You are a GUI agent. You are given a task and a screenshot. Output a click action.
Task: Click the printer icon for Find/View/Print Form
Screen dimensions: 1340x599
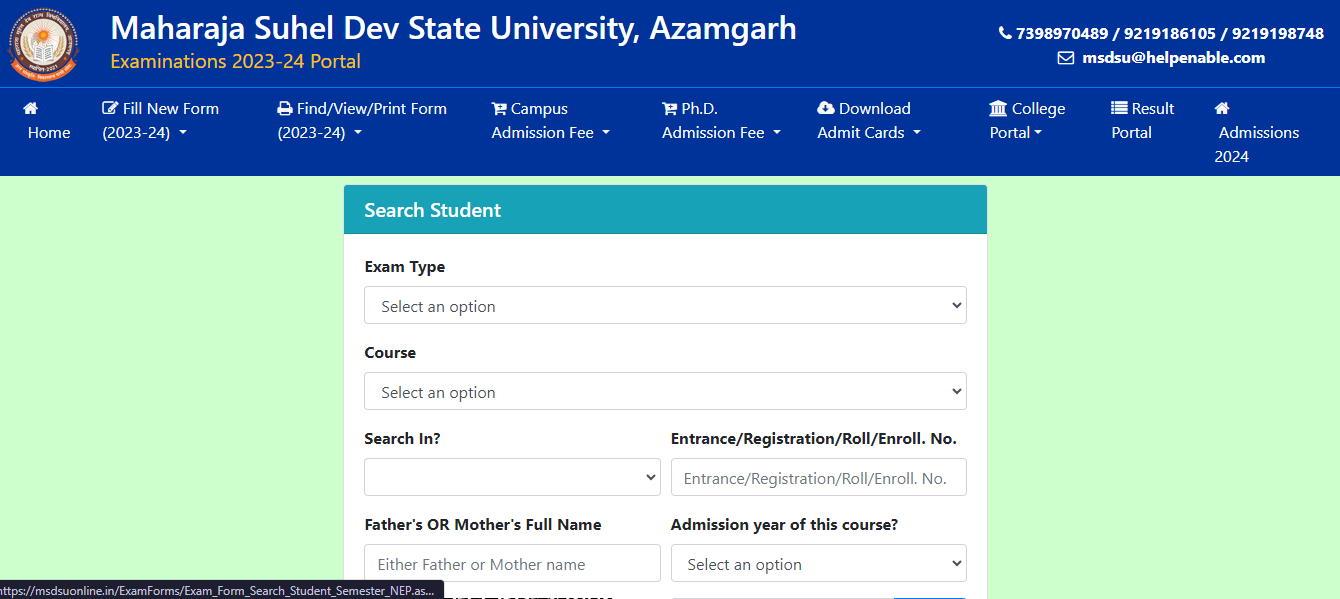[285, 108]
